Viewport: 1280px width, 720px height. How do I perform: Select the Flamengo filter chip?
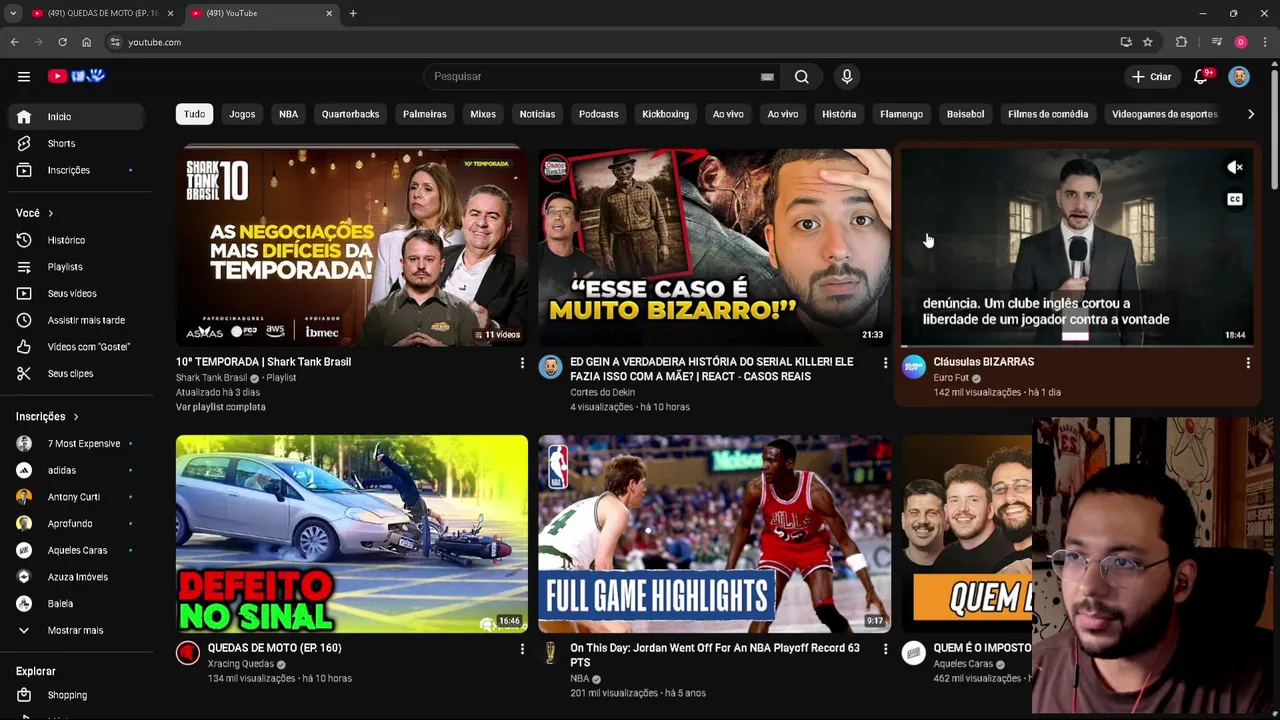[901, 114]
